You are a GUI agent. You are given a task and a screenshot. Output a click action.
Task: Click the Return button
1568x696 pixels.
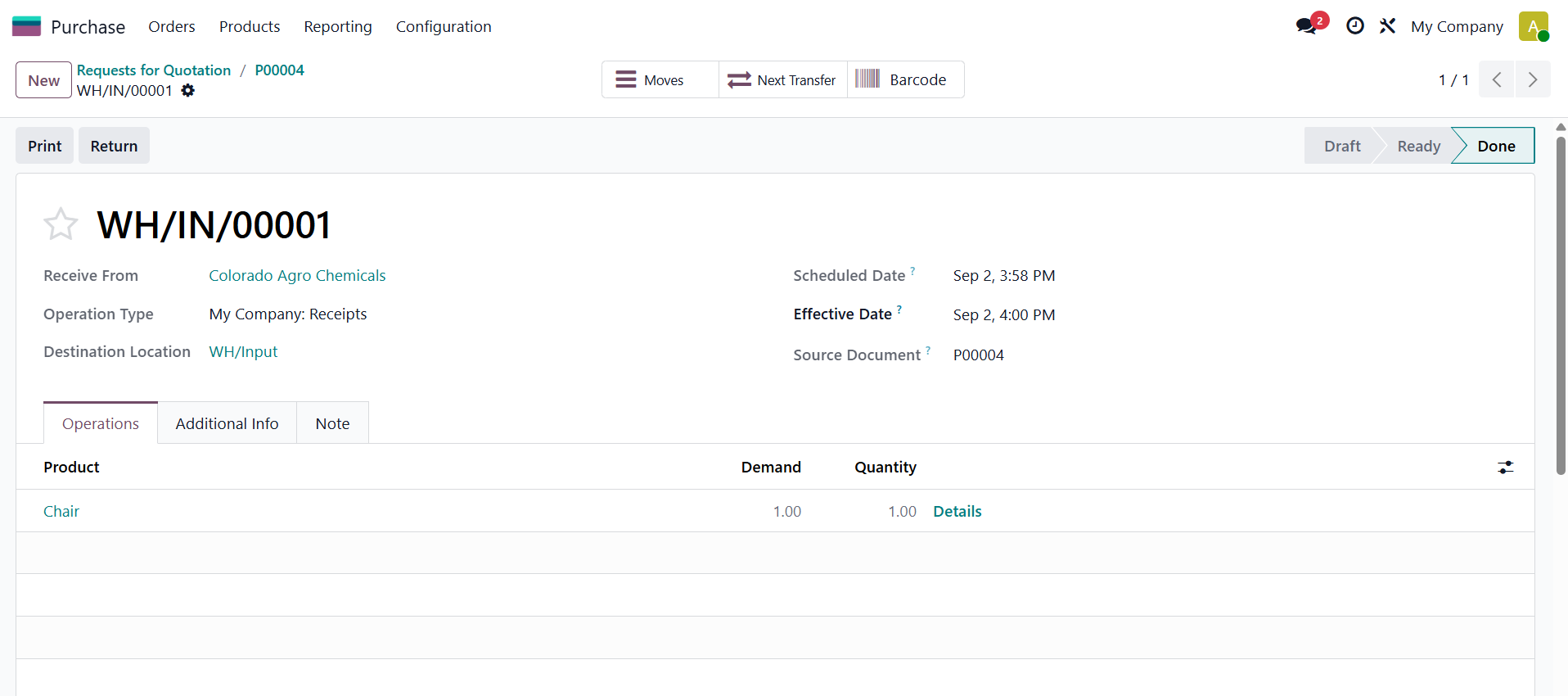point(114,146)
